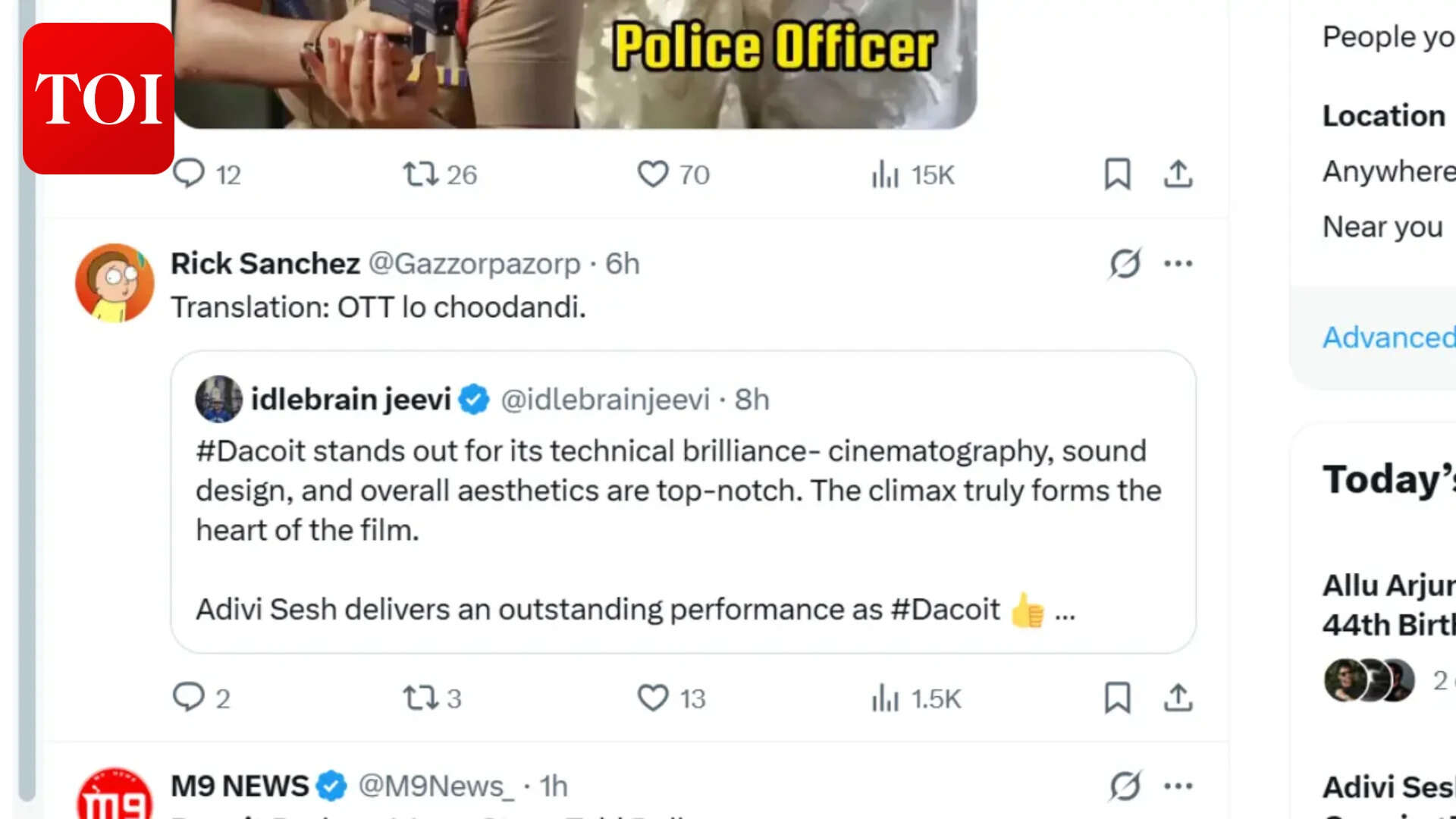1456x819 pixels.
Task: Click Rick Sanchez's profile avatar
Action: 115,282
